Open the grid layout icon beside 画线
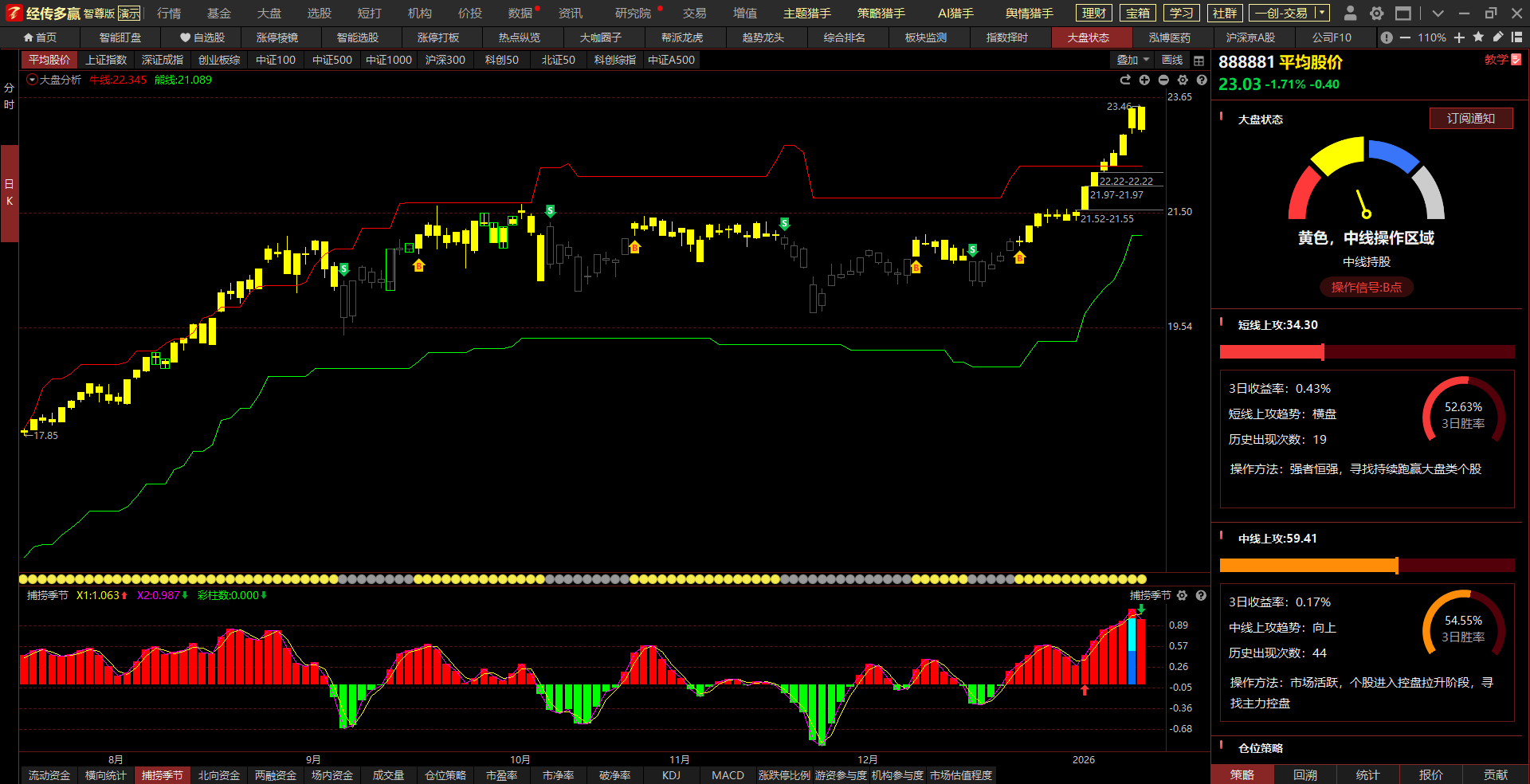Screen dimensions: 1530x784 (1198, 61)
